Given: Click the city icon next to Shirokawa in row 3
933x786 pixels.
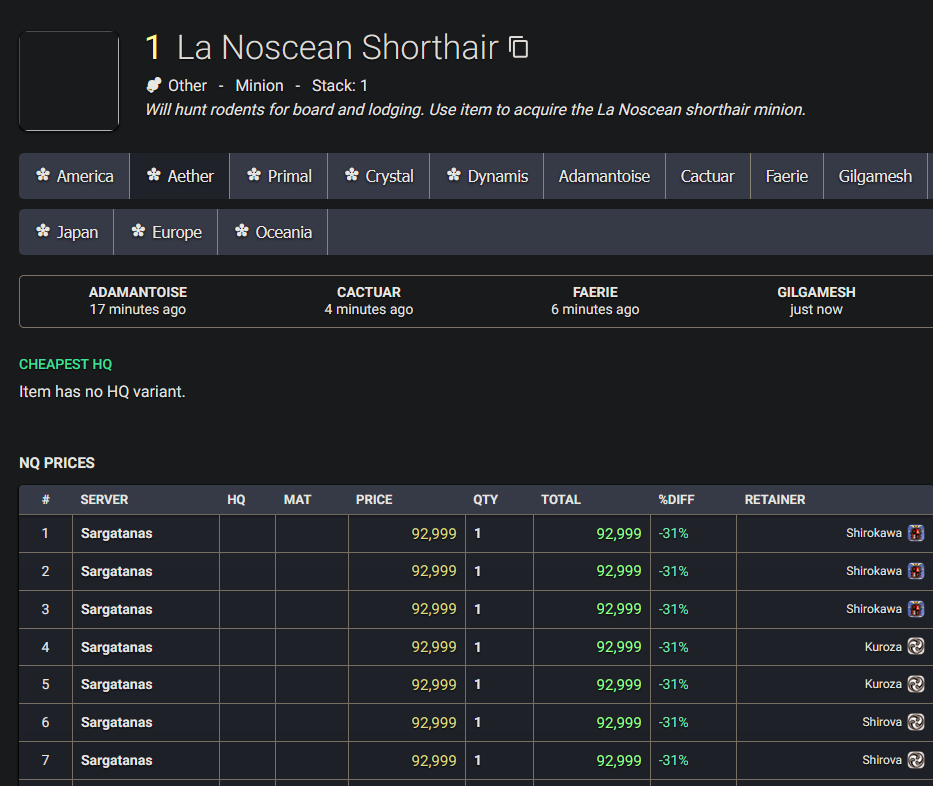Looking at the screenshot, I should [916, 609].
